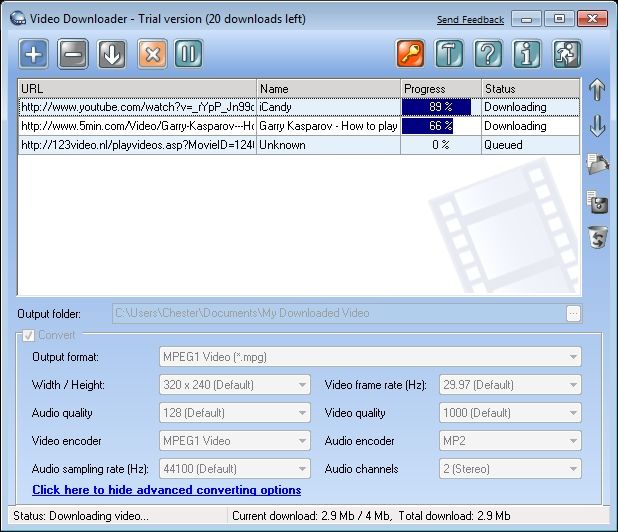Open the Output format dropdown
Screen dimensions: 618x532
click(370, 357)
